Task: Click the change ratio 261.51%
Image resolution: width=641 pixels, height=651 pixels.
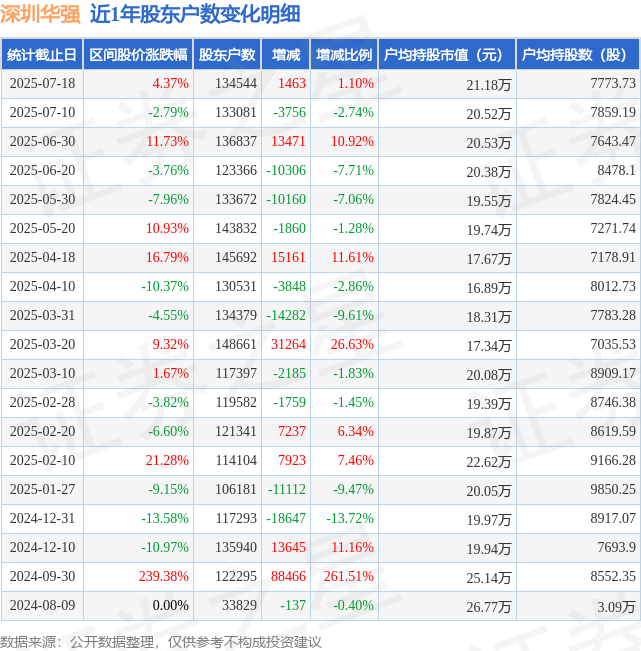Action: coord(349,576)
